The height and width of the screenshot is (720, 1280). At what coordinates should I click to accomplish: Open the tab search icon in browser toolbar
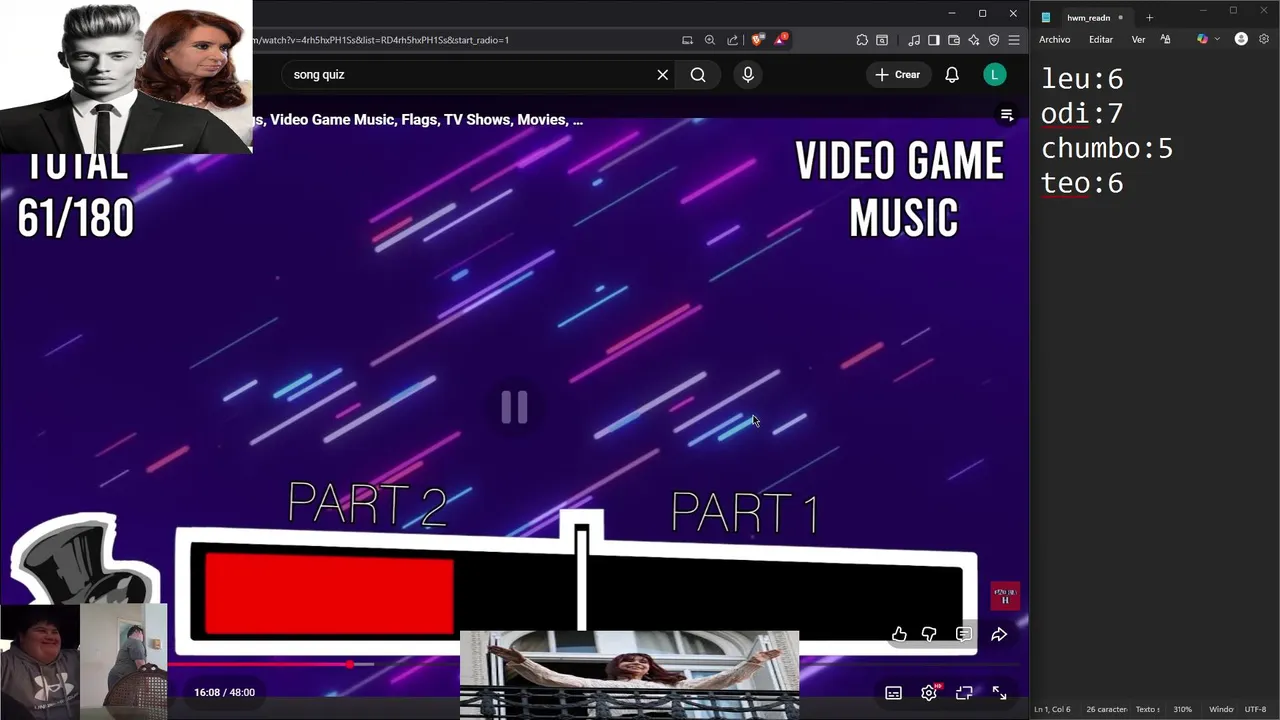[882, 40]
